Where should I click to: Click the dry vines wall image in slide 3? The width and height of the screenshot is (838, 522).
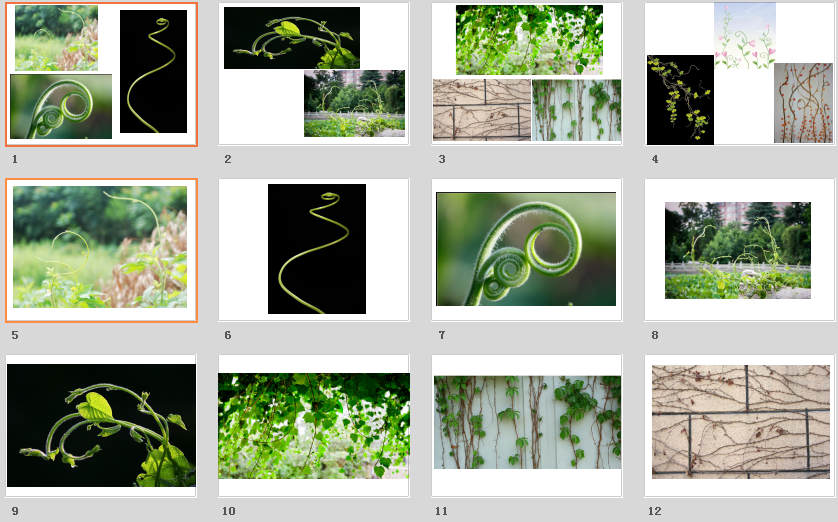[482, 110]
